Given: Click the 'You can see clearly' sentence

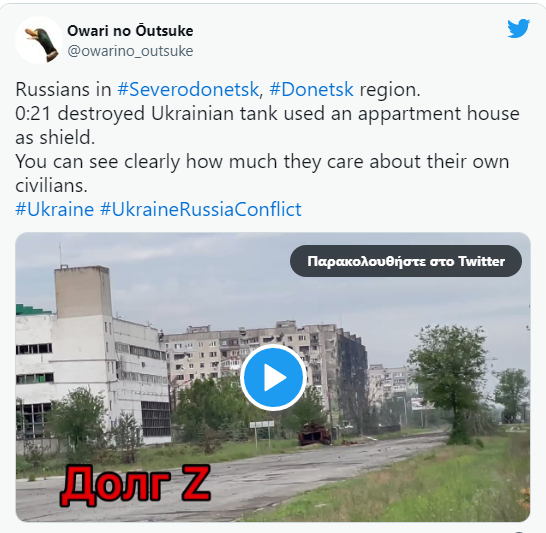Looking at the screenshot, I should tap(262, 162).
